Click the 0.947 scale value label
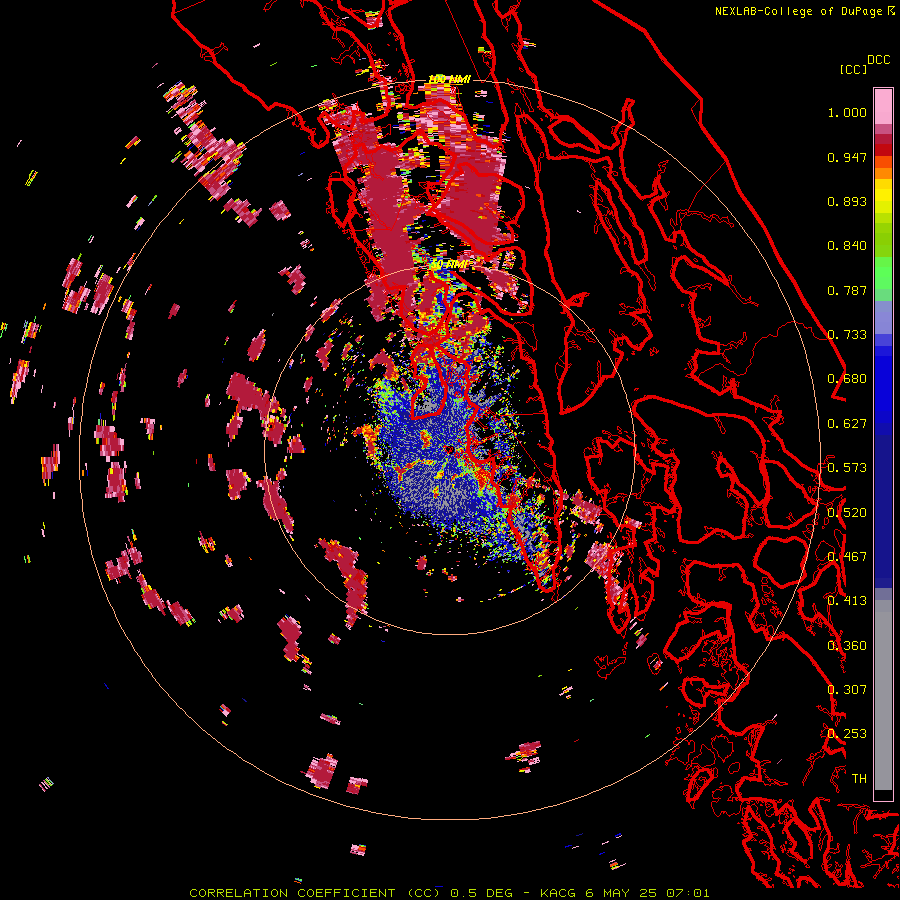900x900 pixels. tap(847, 157)
